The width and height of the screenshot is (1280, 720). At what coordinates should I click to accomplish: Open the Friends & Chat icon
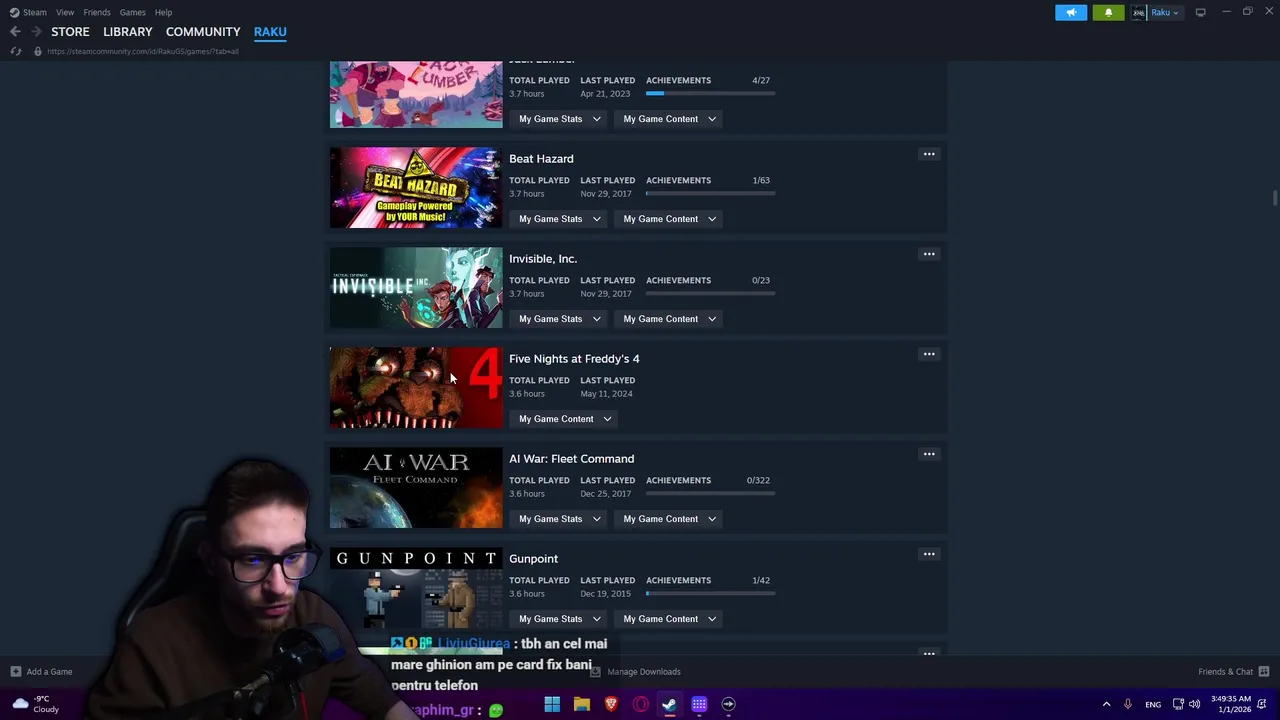1264,672
